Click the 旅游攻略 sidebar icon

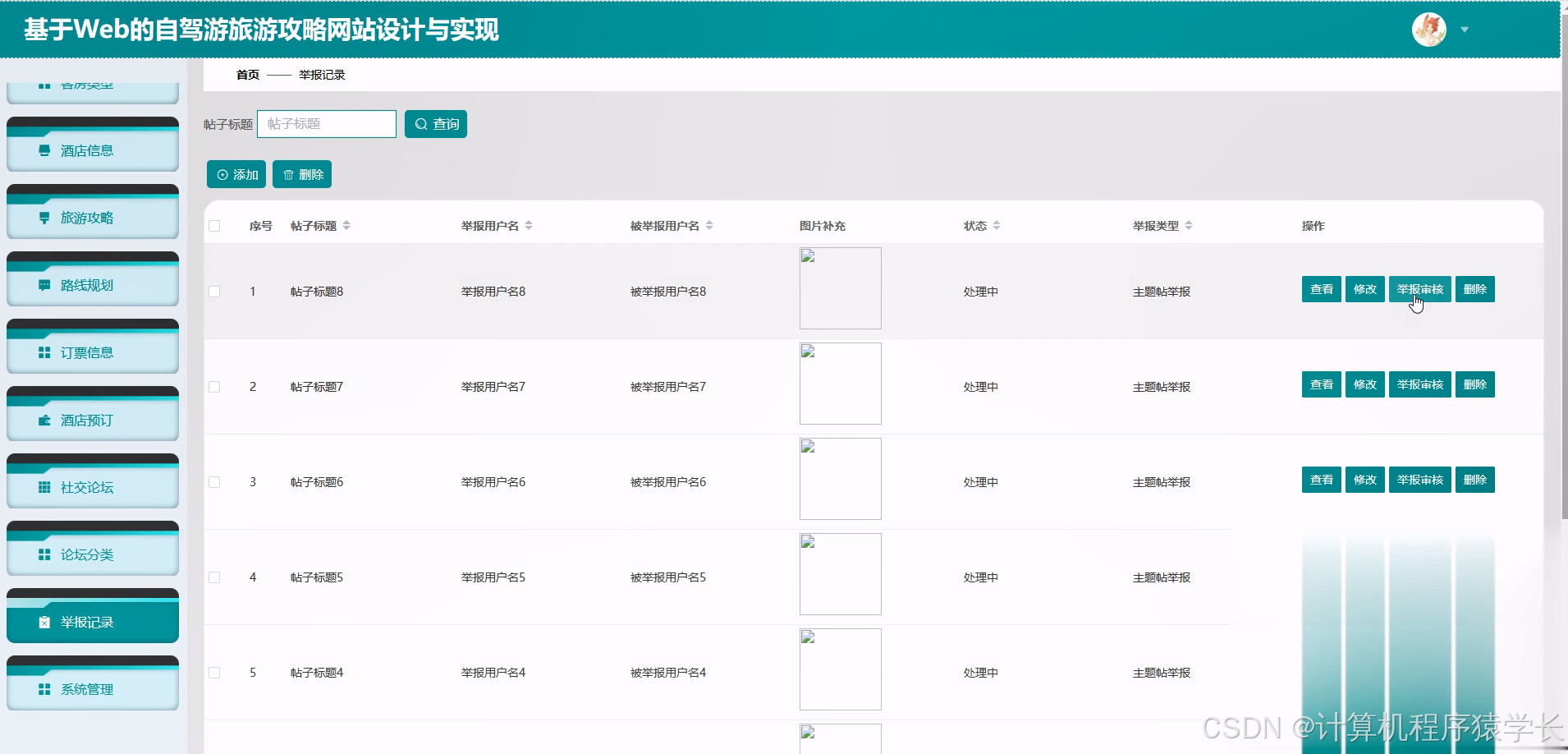pyautogui.click(x=44, y=218)
